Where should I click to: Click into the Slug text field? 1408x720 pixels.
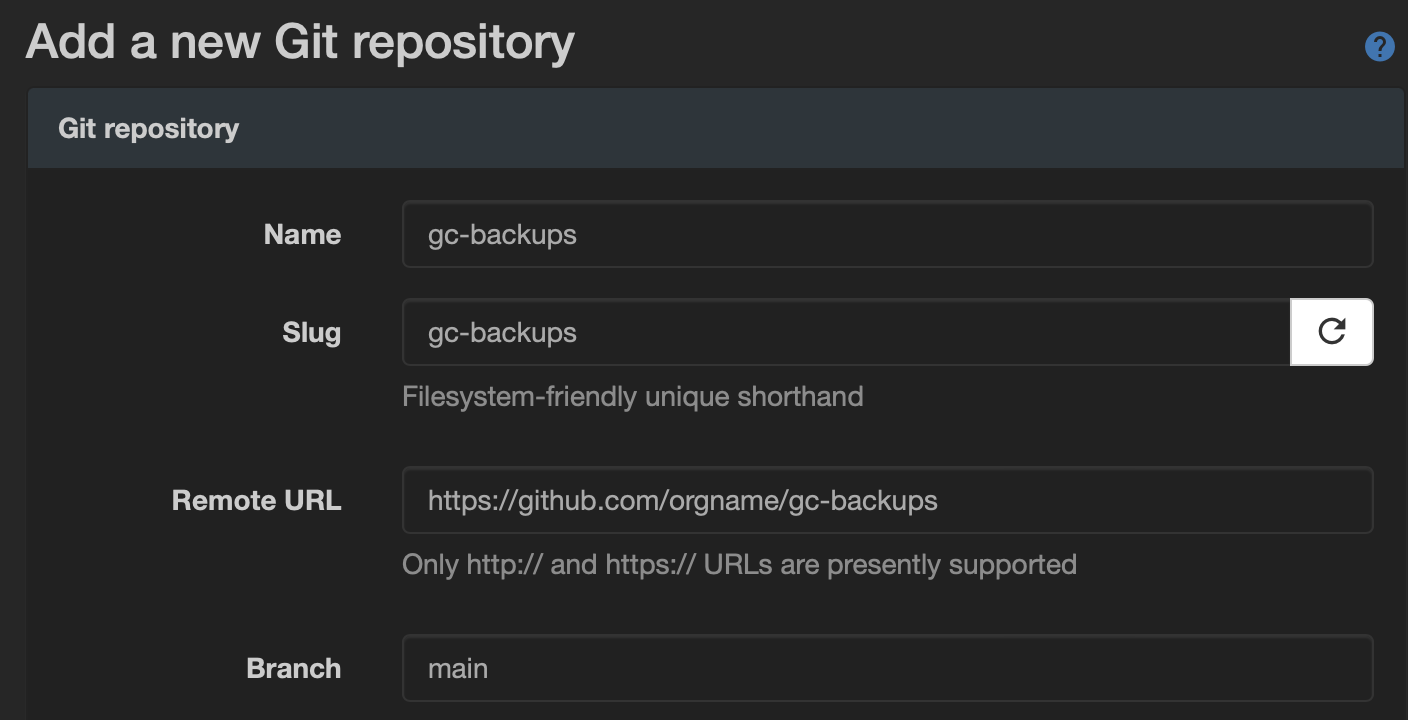846,332
